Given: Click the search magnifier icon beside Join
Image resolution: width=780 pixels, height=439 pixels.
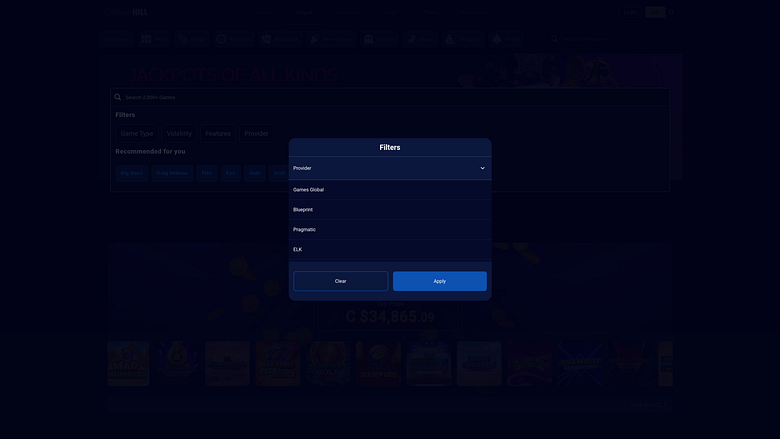Looking at the screenshot, I should pyautogui.click(x=672, y=12).
